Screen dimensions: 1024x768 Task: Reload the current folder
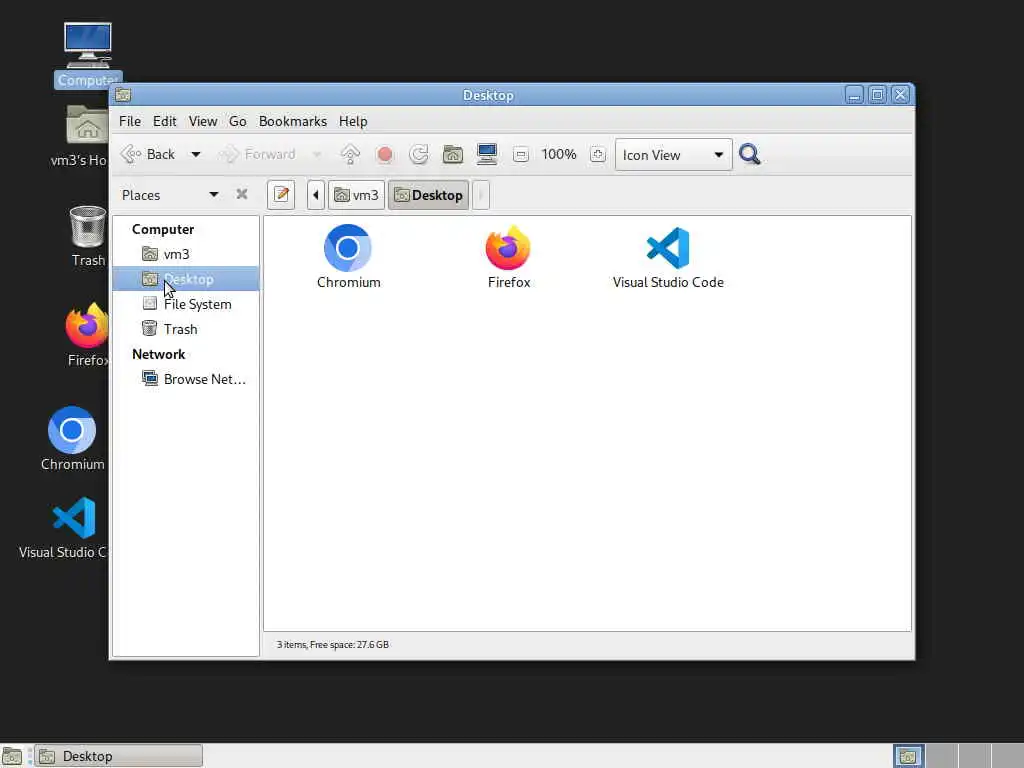(x=419, y=154)
